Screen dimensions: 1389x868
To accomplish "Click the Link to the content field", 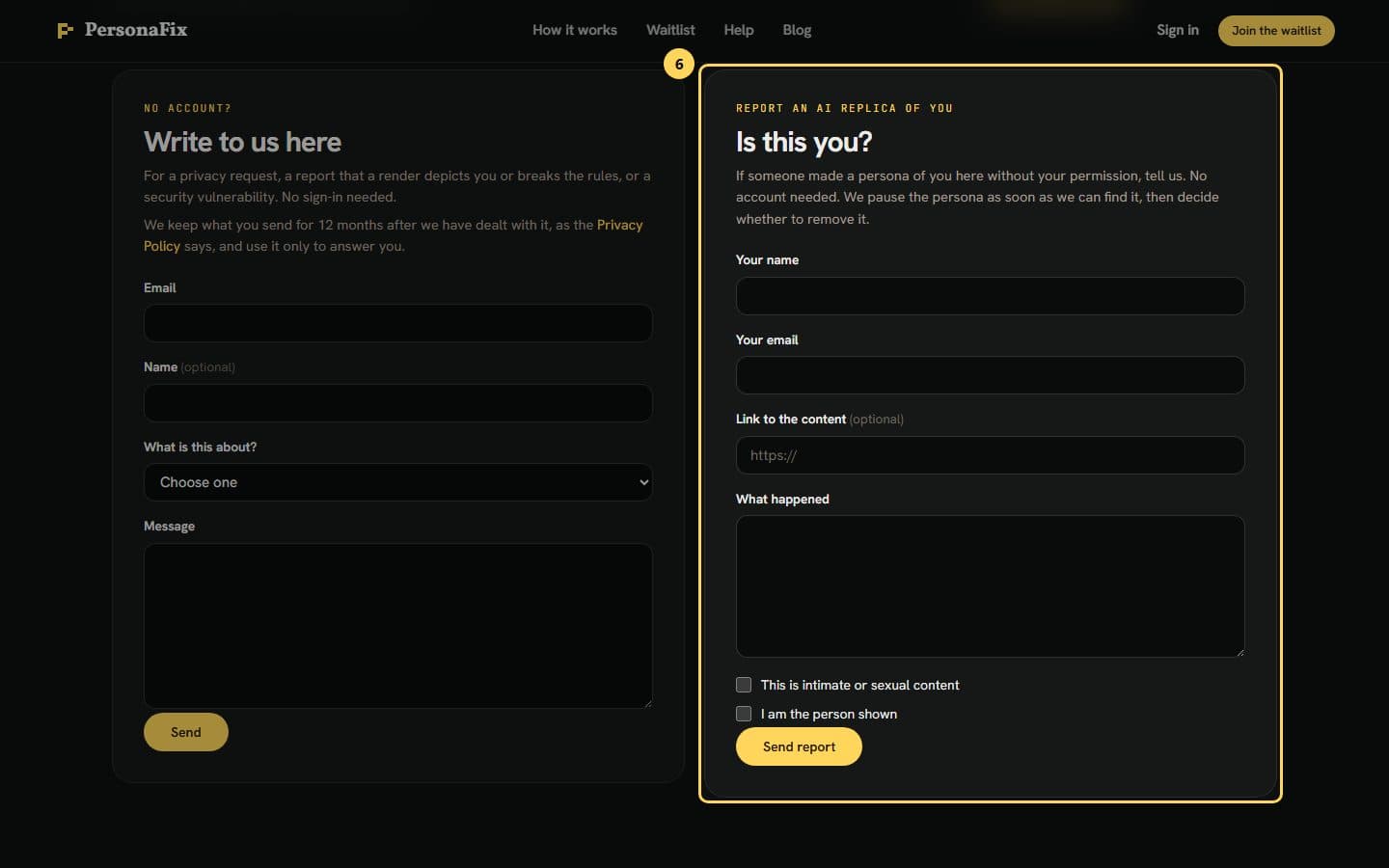I will pos(991,455).
